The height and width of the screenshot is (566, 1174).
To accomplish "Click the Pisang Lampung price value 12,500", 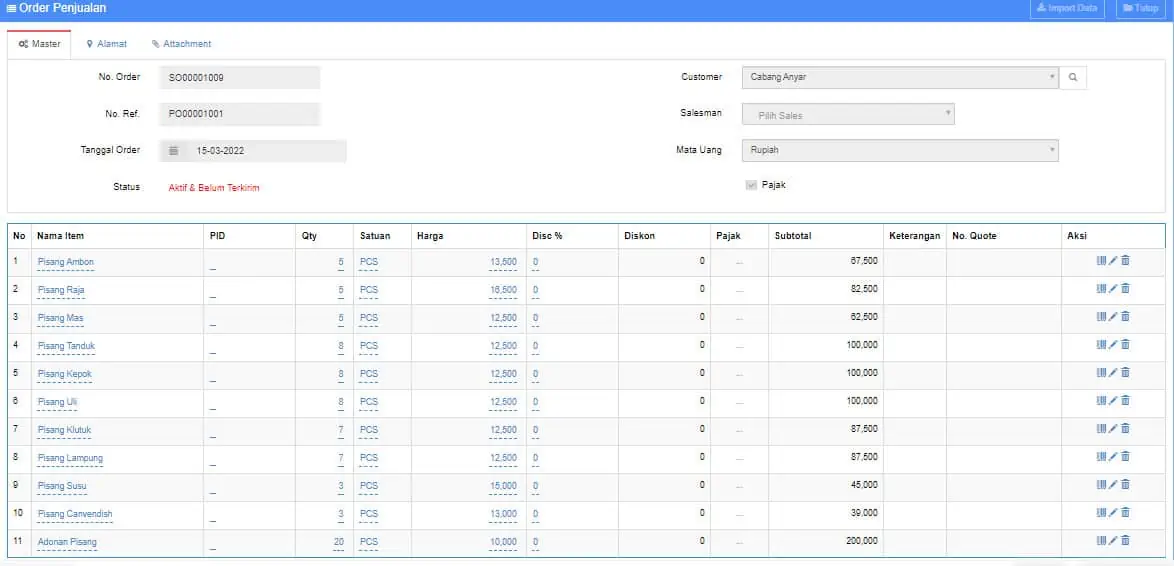I will tap(503, 458).
